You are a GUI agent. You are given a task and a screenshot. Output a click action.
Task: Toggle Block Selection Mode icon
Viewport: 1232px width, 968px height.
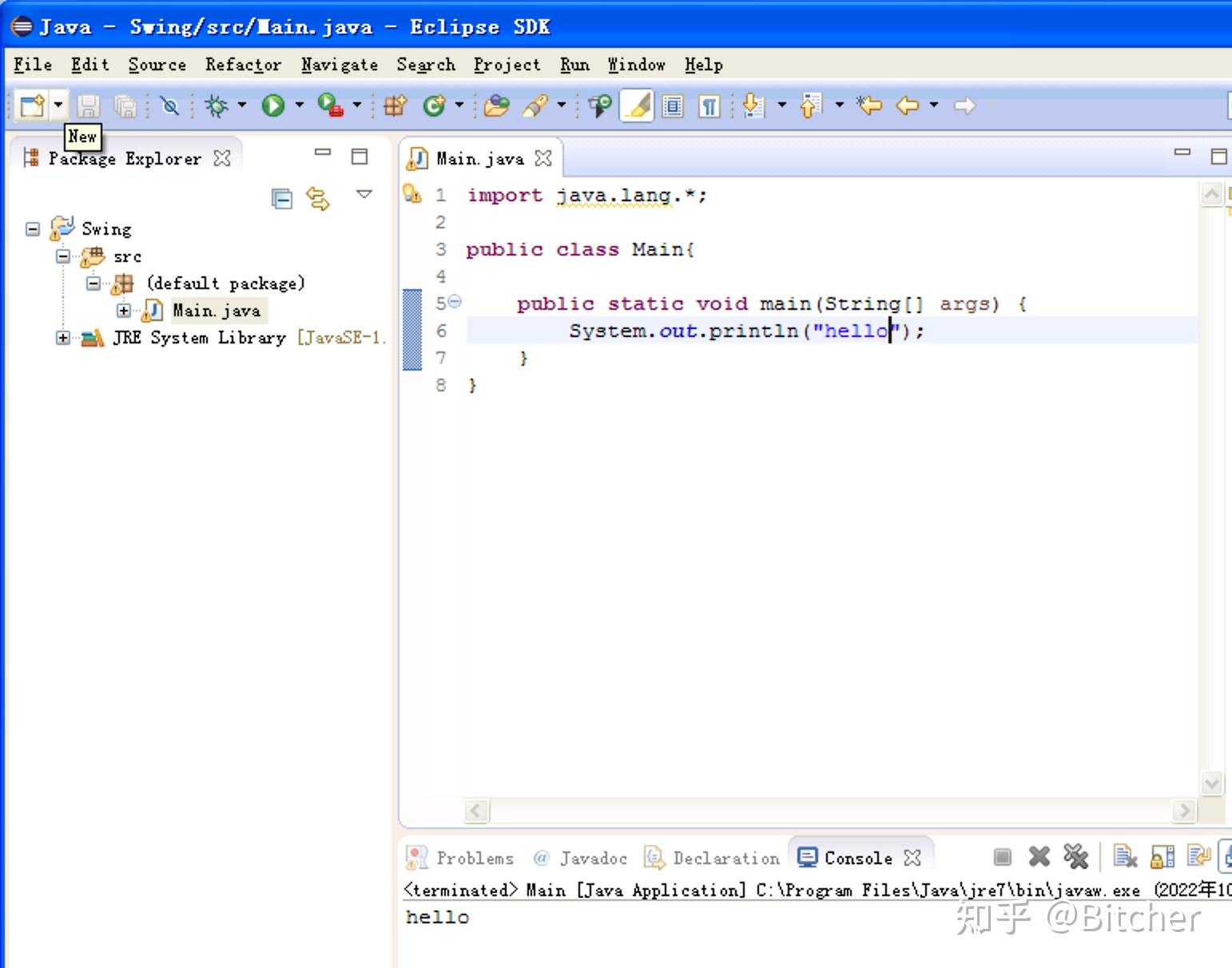point(674,106)
